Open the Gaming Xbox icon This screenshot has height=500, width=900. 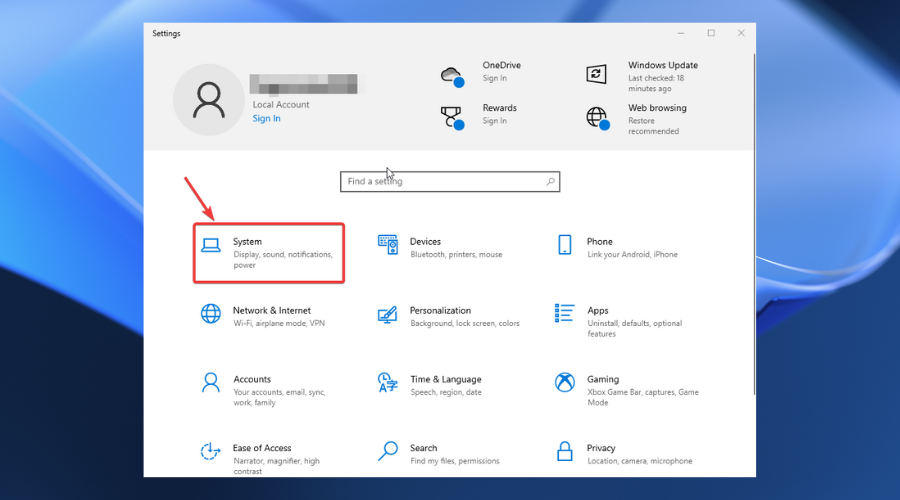point(565,382)
